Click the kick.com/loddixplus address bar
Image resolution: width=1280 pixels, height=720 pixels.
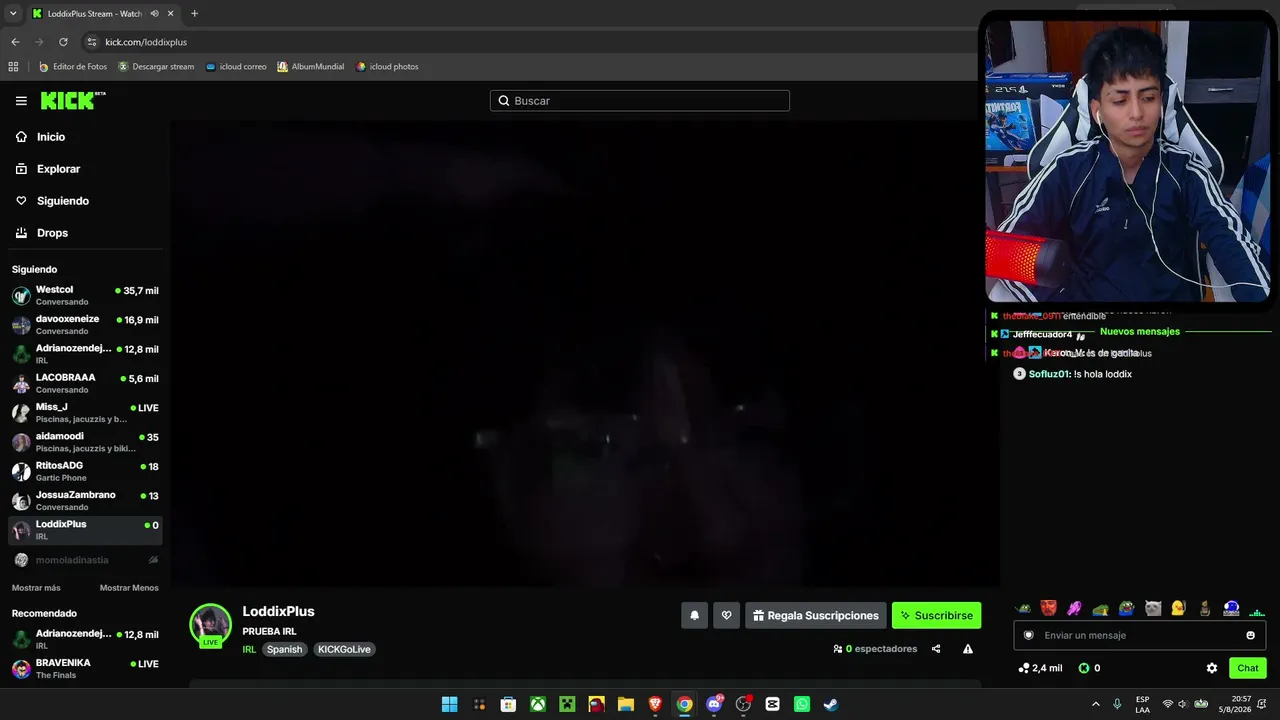tap(146, 42)
